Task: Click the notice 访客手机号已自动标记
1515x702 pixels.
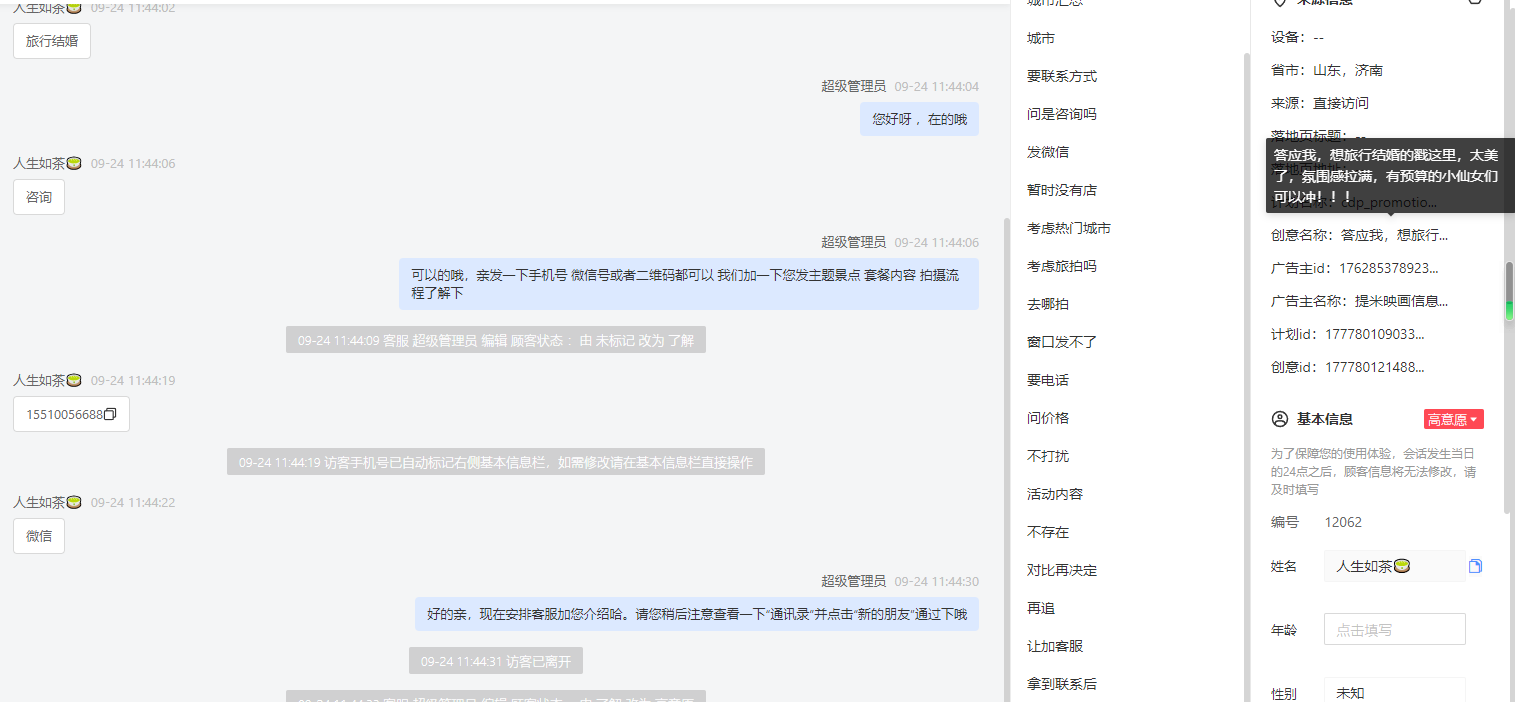Action: click(x=496, y=462)
